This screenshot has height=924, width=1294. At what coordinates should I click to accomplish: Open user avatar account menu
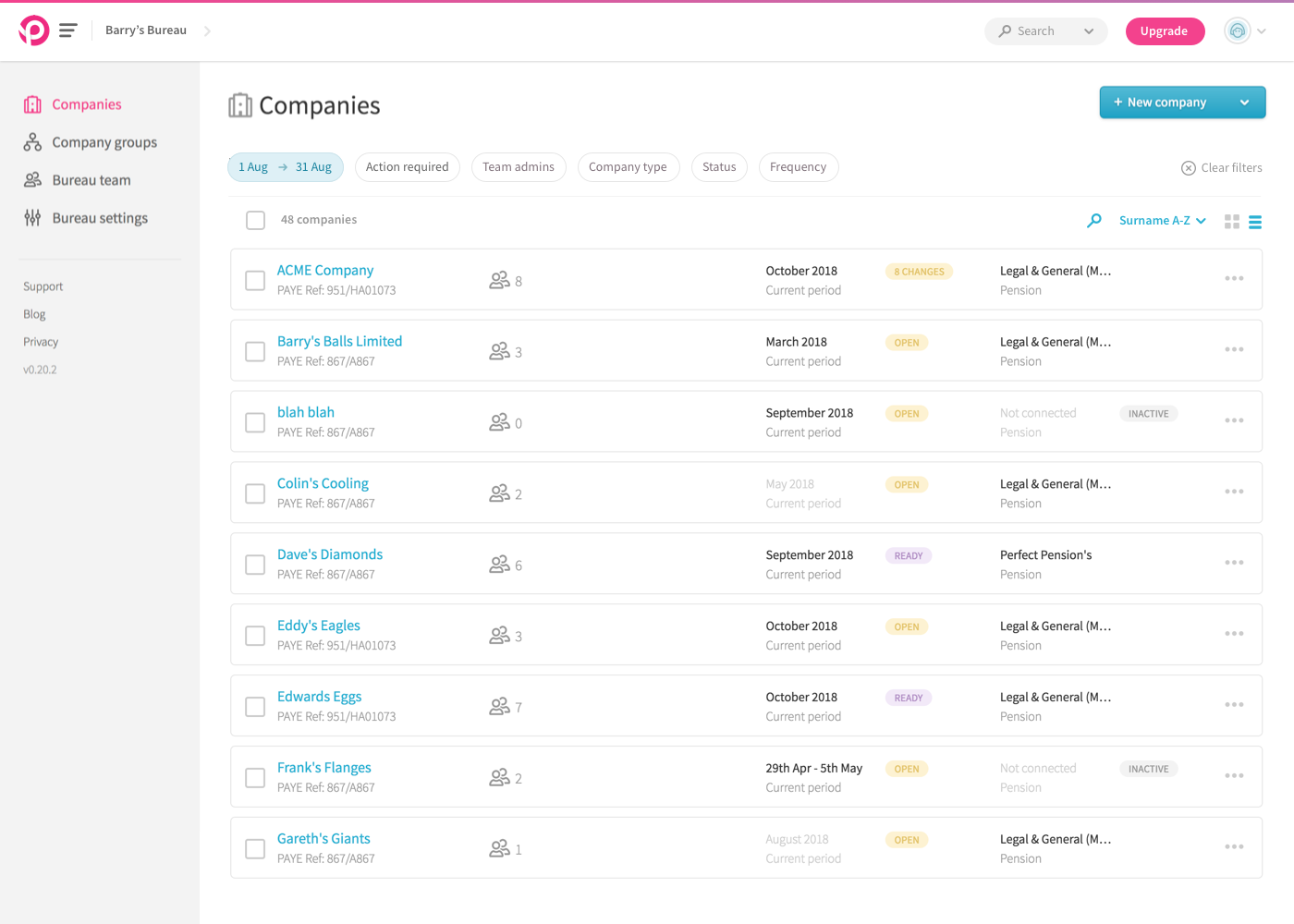(x=1238, y=30)
